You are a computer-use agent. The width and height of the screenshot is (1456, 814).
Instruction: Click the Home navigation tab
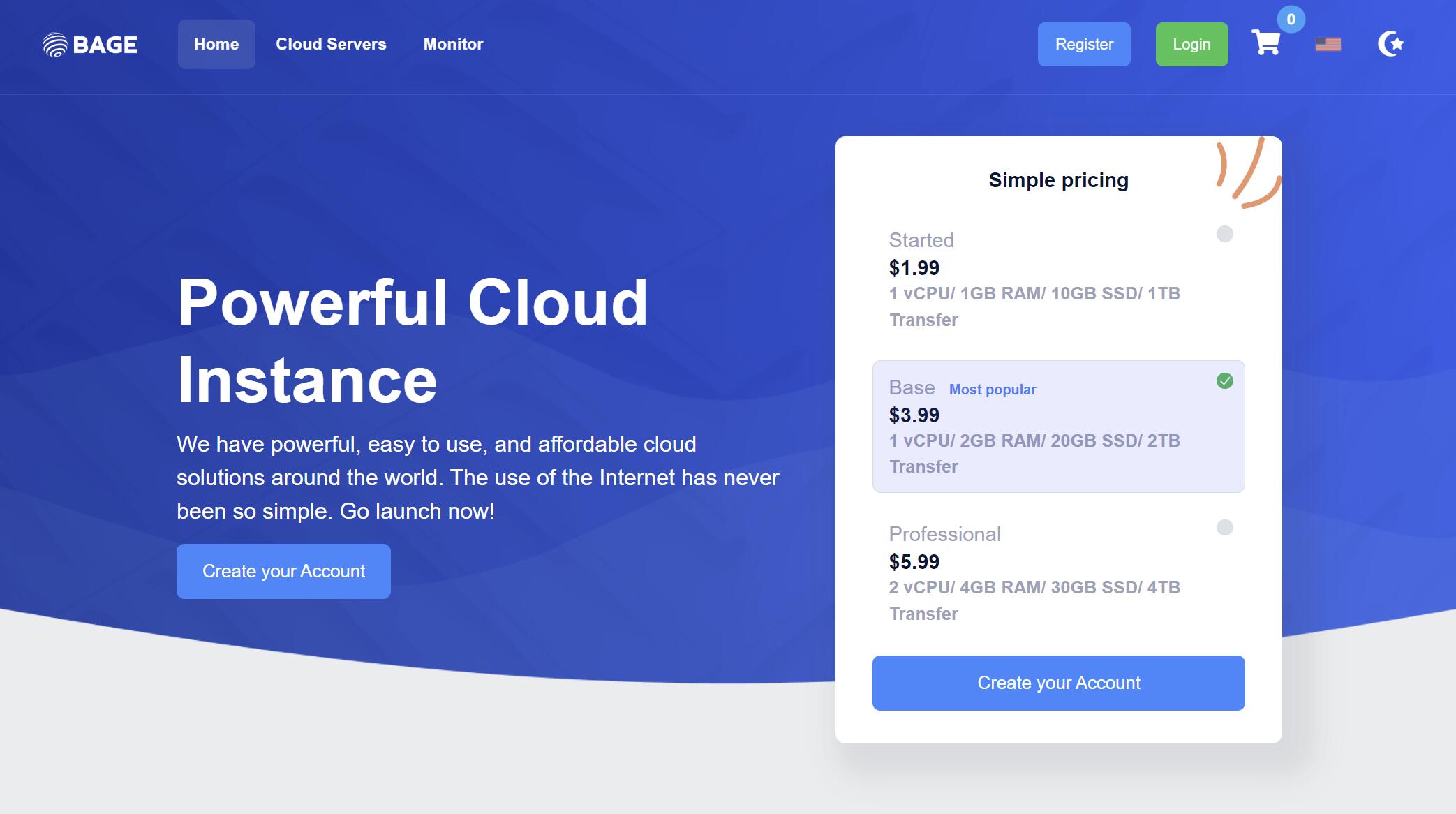(x=217, y=43)
